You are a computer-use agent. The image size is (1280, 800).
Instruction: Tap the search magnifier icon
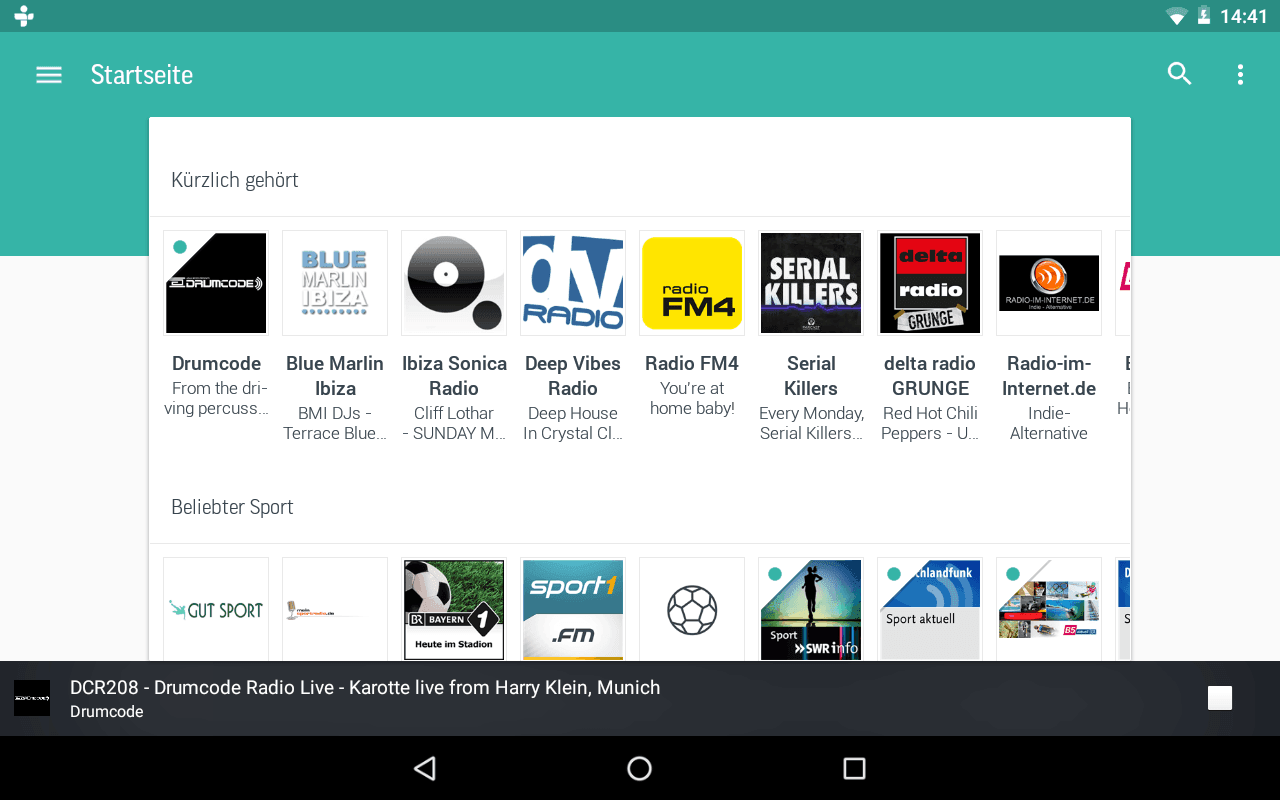pos(1180,74)
